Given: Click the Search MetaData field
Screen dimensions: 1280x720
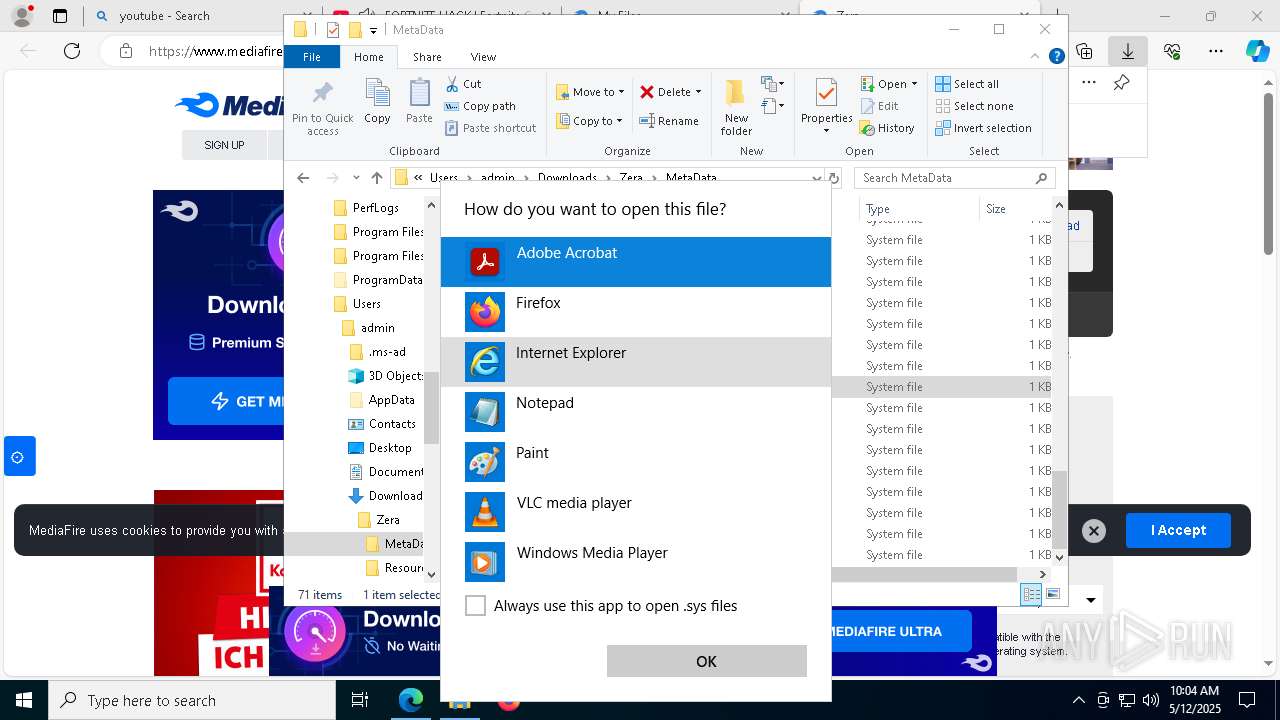Looking at the screenshot, I should 955,178.
